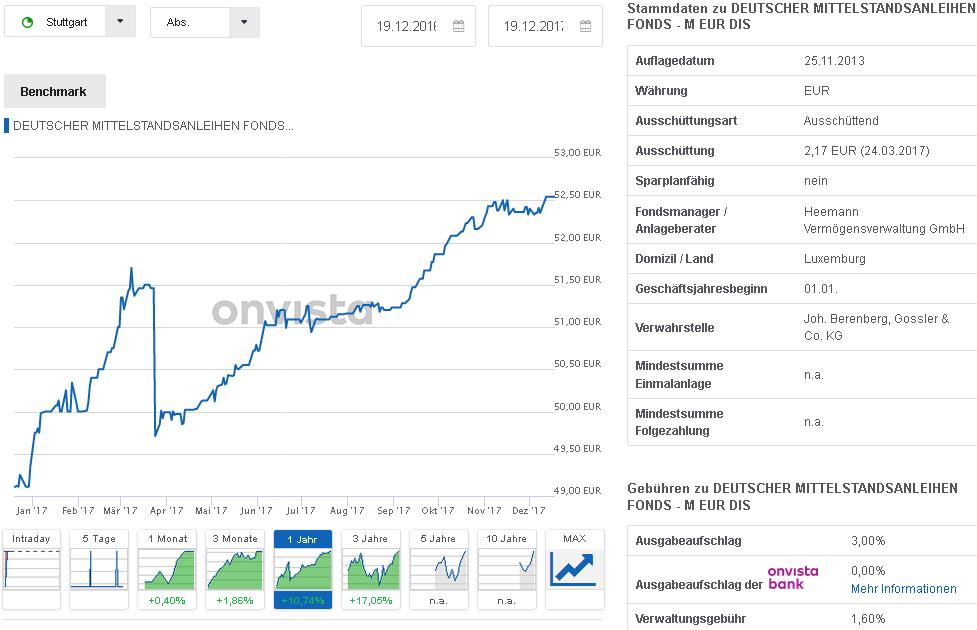Switch to the 3 Jahre time range
The height and width of the screenshot is (630, 977).
coord(370,538)
